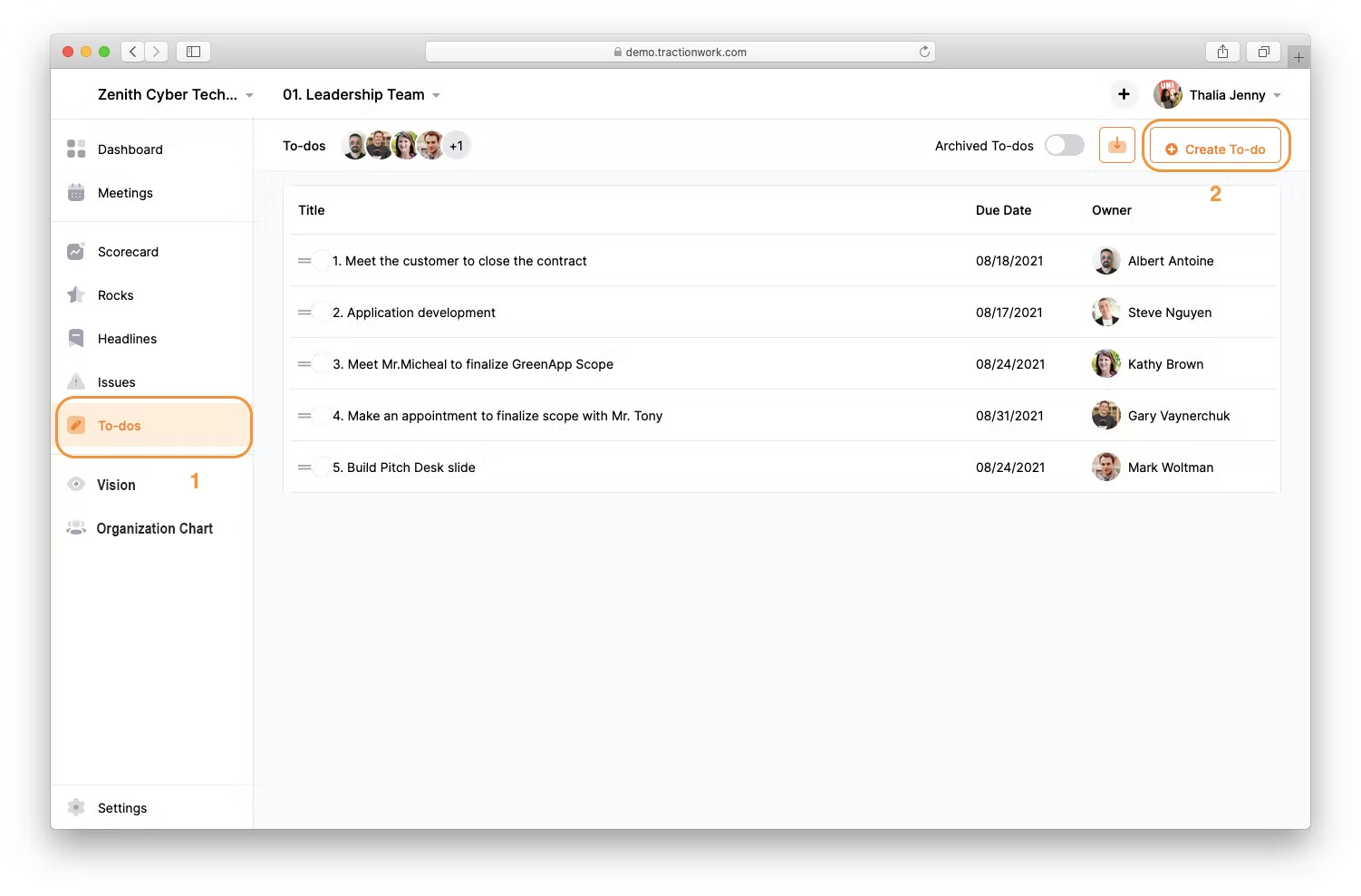Enable the Archived To-dos toggle
This screenshot has height=896, width=1361.
1064,145
